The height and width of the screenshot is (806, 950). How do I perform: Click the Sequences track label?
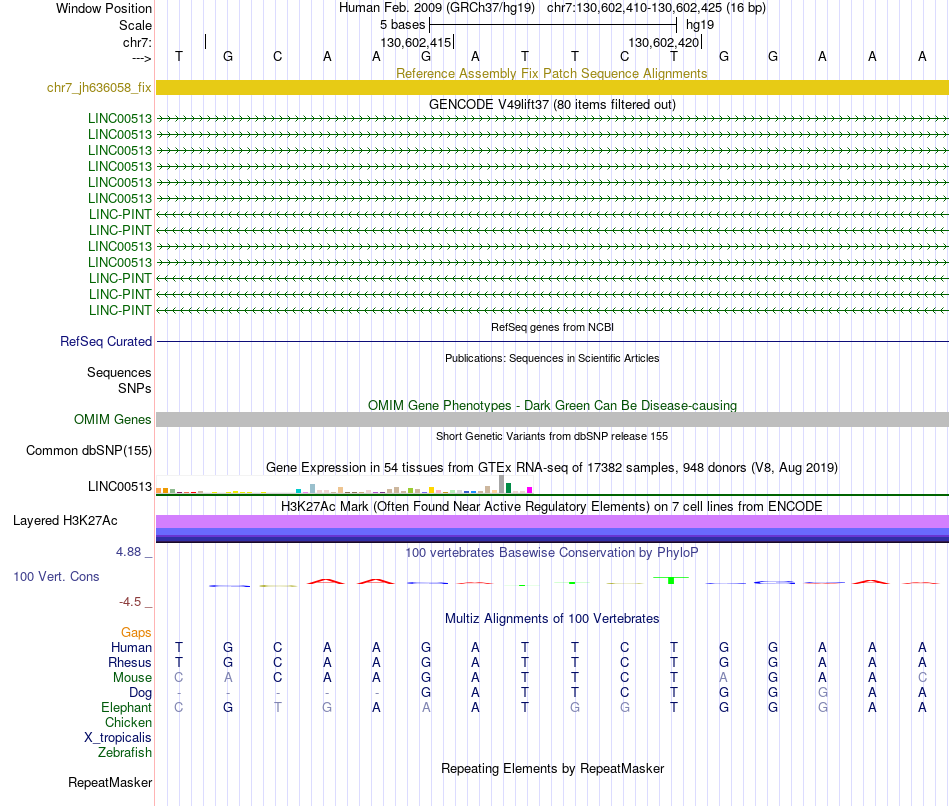tap(119, 372)
